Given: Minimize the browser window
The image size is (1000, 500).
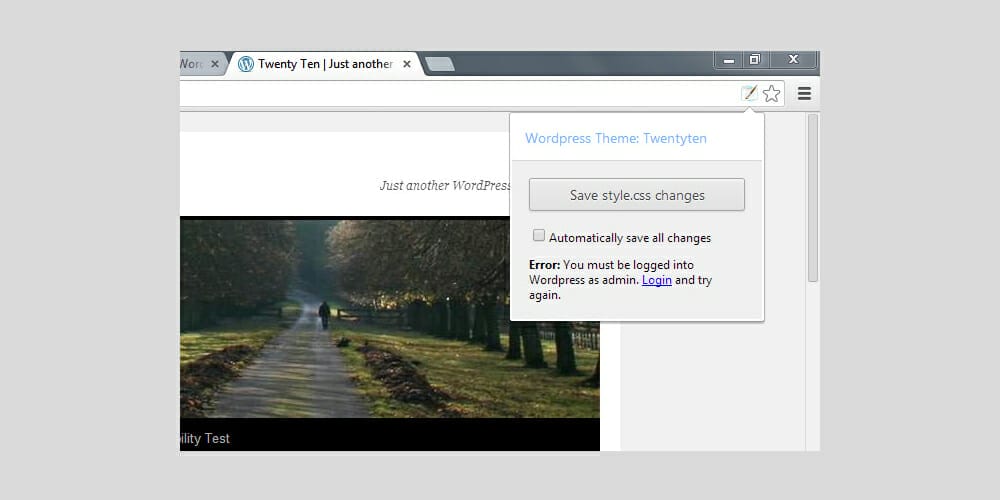Looking at the screenshot, I should [x=729, y=60].
